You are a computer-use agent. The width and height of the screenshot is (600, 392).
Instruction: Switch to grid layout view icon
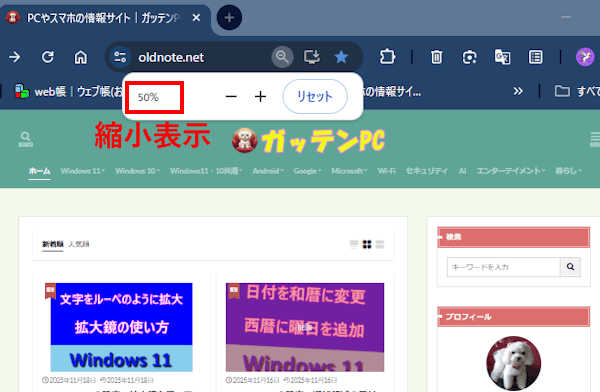pos(367,244)
